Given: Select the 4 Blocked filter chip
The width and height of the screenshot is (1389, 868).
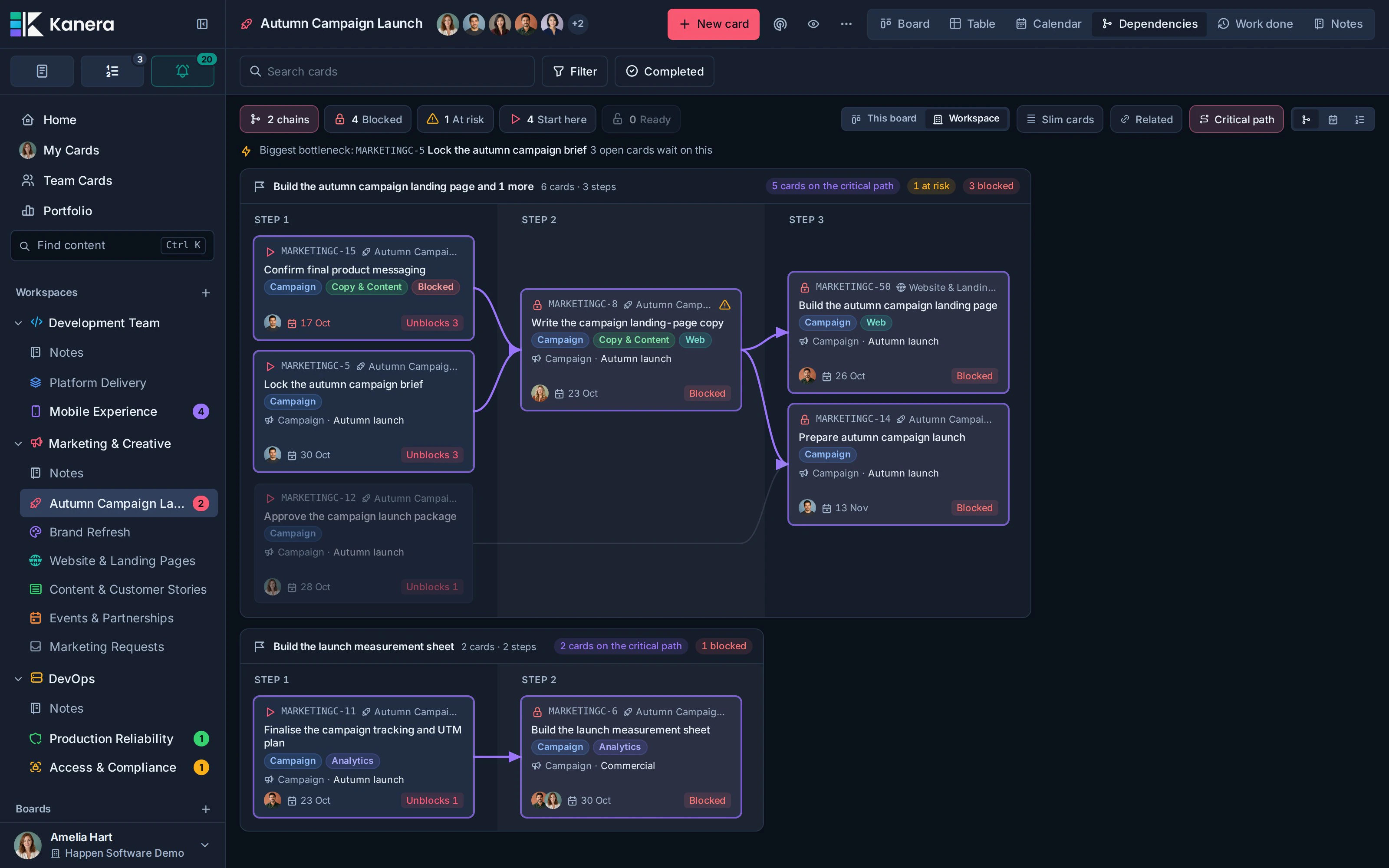Looking at the screenshot, I should point(367,119).
